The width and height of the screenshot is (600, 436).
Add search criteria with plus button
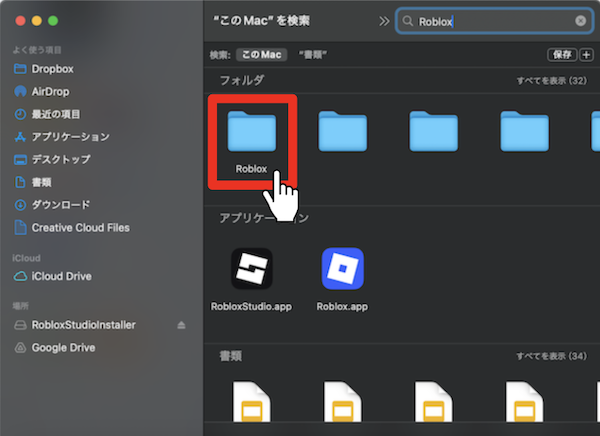coord(586,54)
